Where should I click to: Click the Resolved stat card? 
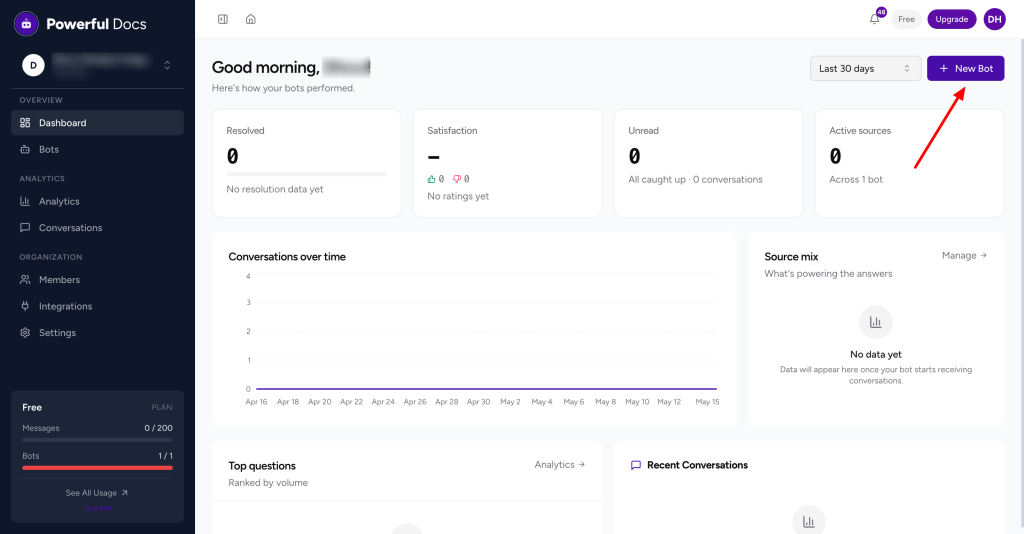pyautogui.click(x=306, y=163)
